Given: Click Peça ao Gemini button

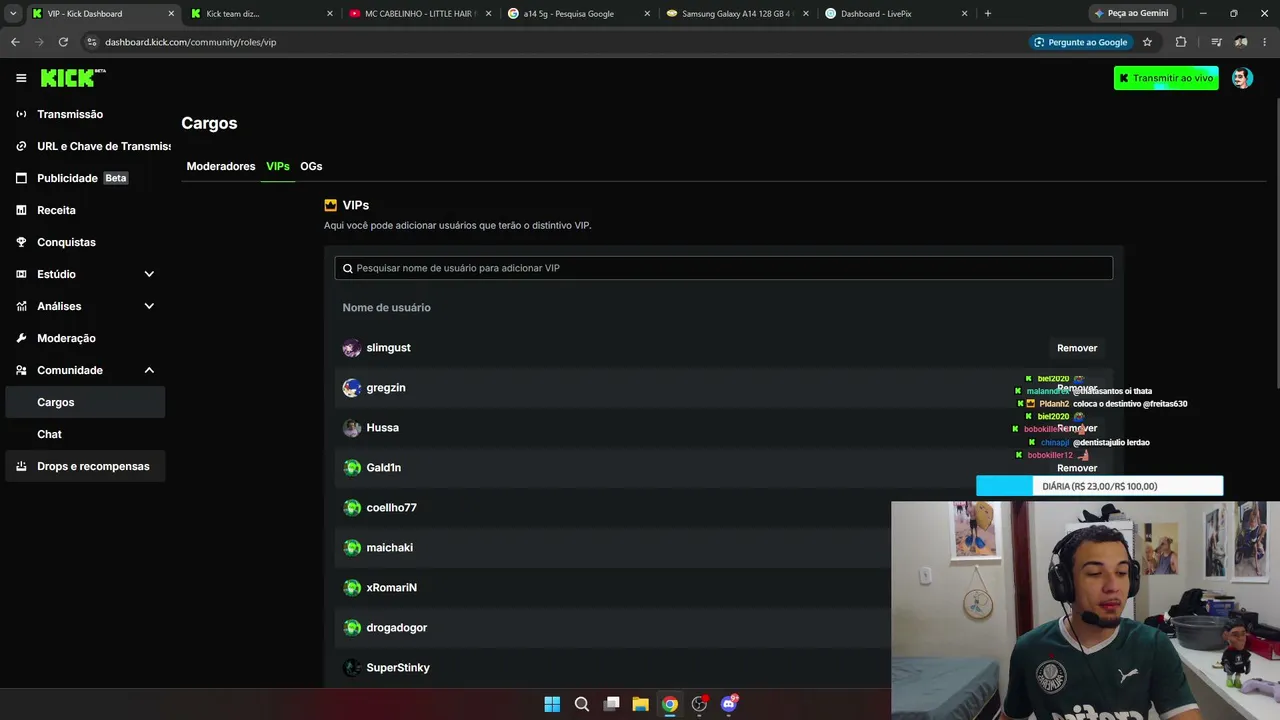Looking at the screenshot, I should (1131, 13).
